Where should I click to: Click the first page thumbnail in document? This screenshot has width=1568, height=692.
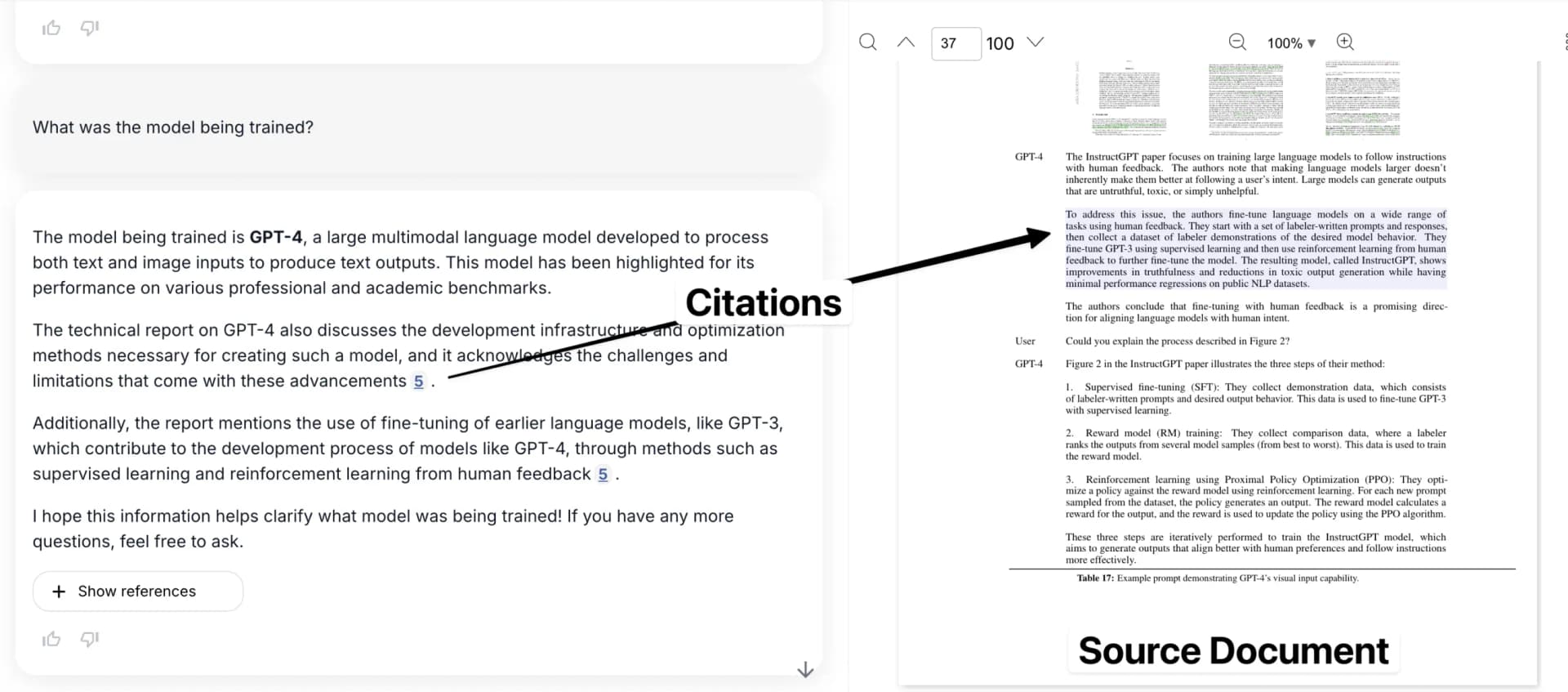click(1129, 100)
